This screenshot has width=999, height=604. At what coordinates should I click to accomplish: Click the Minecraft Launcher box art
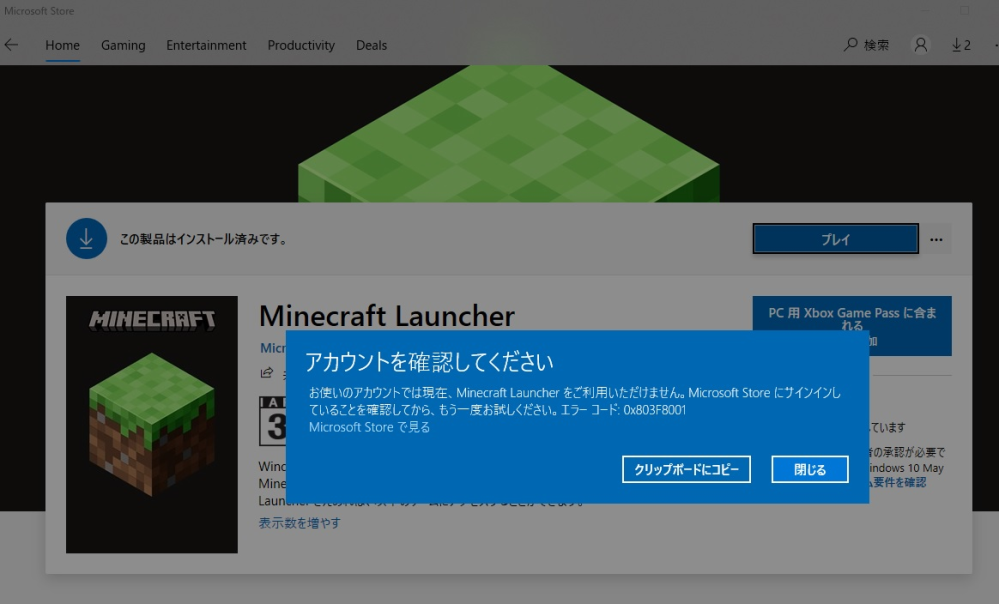[151, 424]
